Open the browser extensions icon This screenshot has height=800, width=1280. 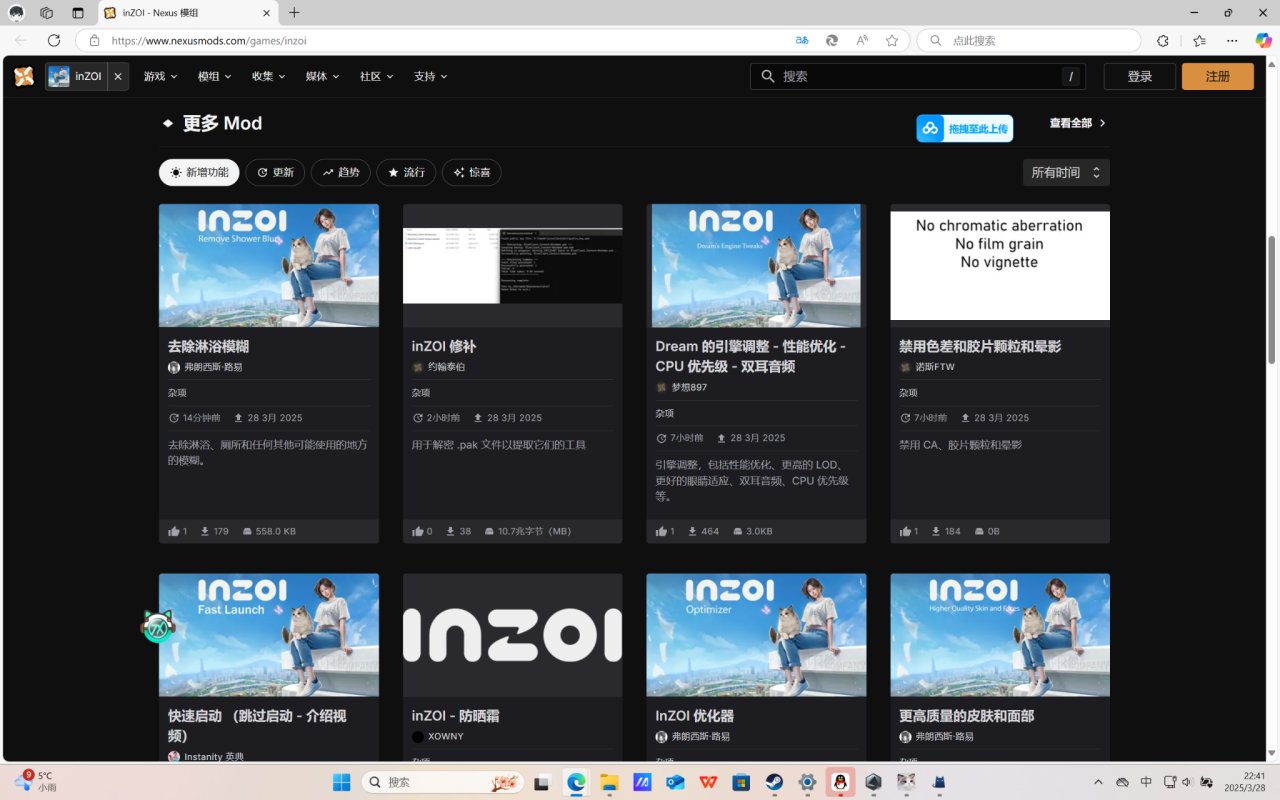click(x=1163, y=40)
